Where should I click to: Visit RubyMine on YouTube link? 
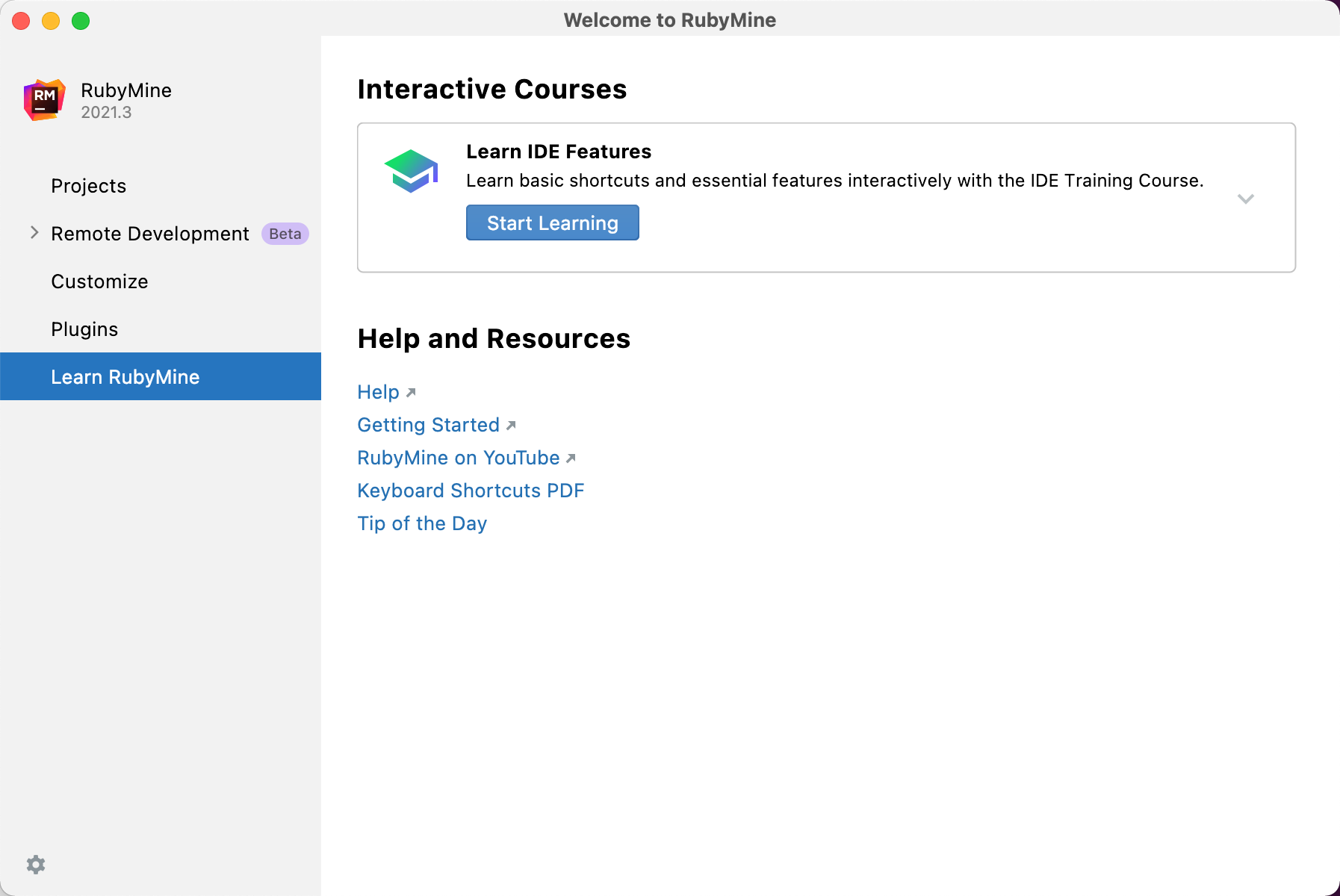(458, 458)
